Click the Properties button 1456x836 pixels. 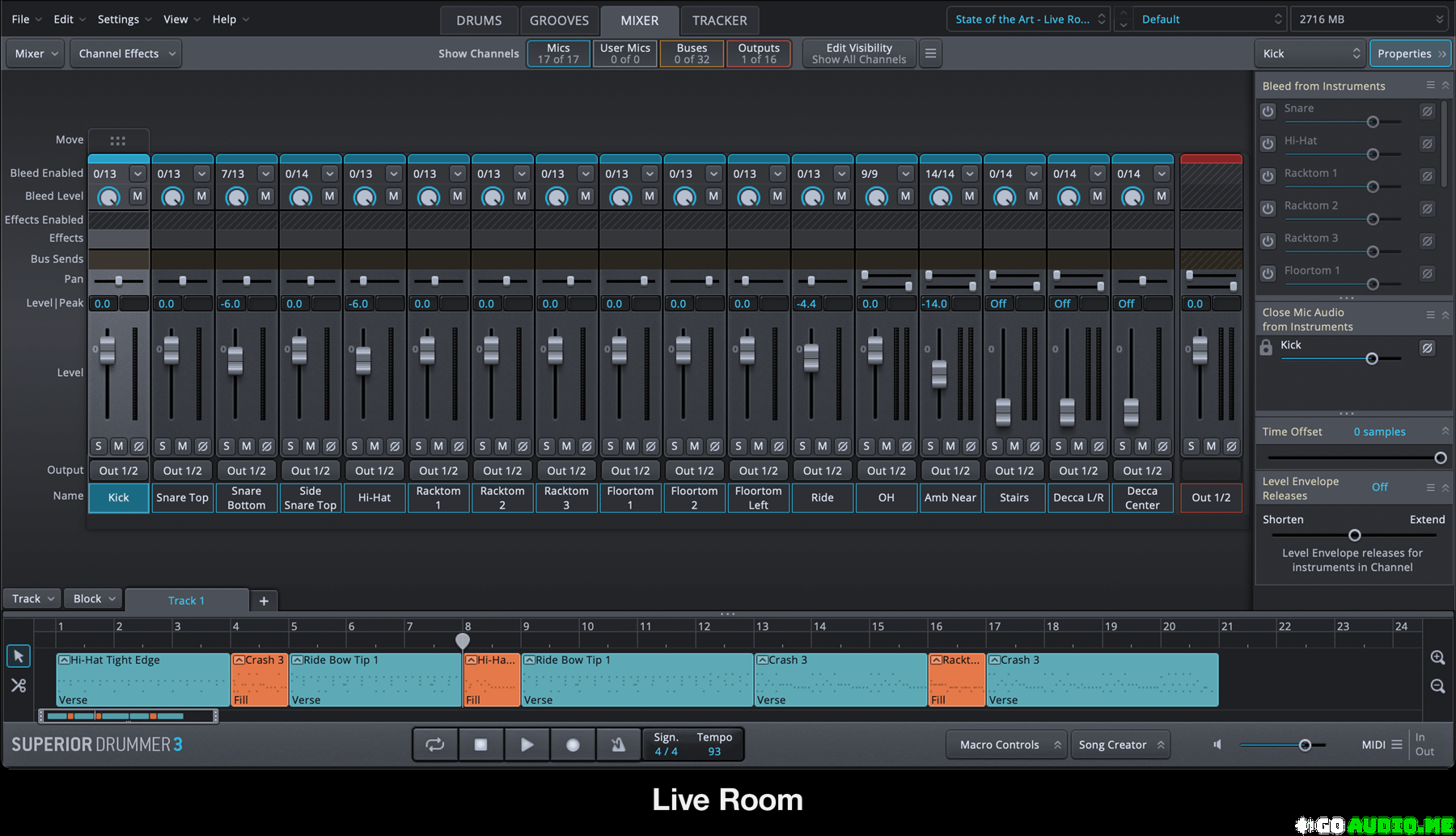(1411, 53)
